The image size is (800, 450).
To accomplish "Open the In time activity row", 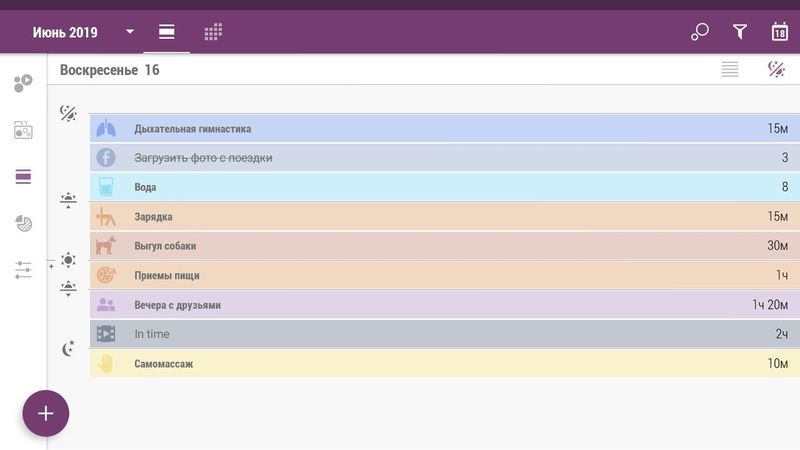I will [x=445, y=334].
